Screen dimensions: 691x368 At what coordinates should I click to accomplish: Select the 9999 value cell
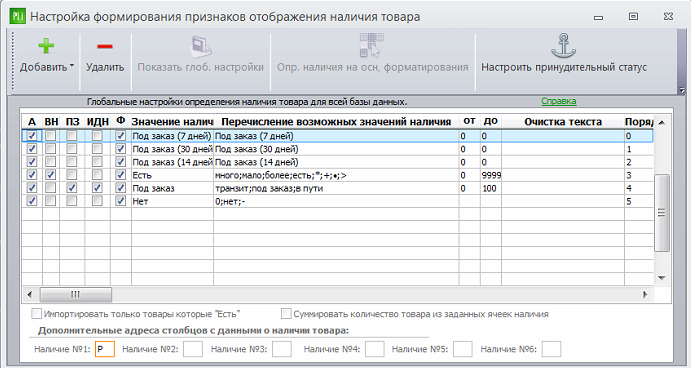pyautogui.click(x=490, y=175)
